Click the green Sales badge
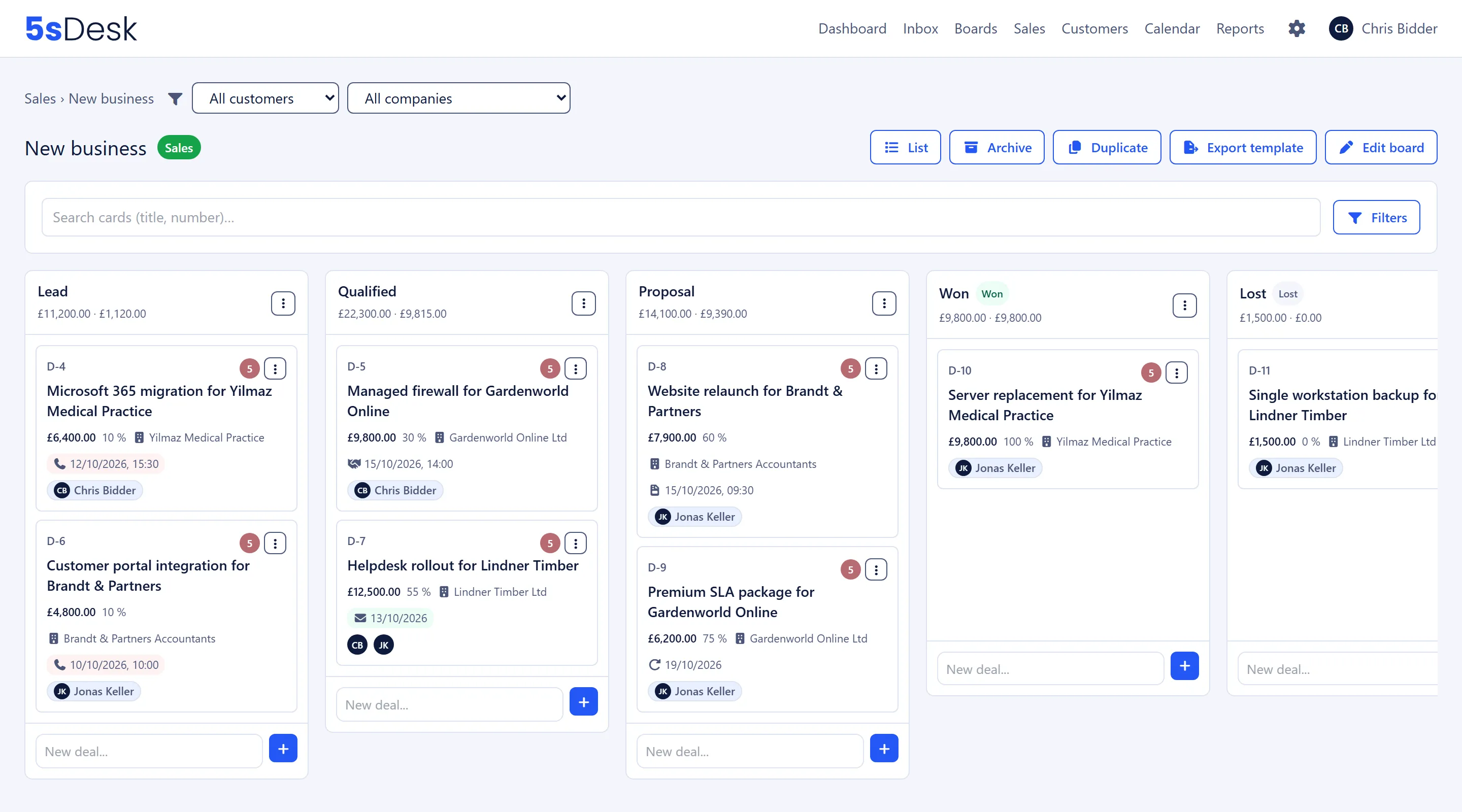This screenshot has width=1462, height=812. (x=179, y=148)
